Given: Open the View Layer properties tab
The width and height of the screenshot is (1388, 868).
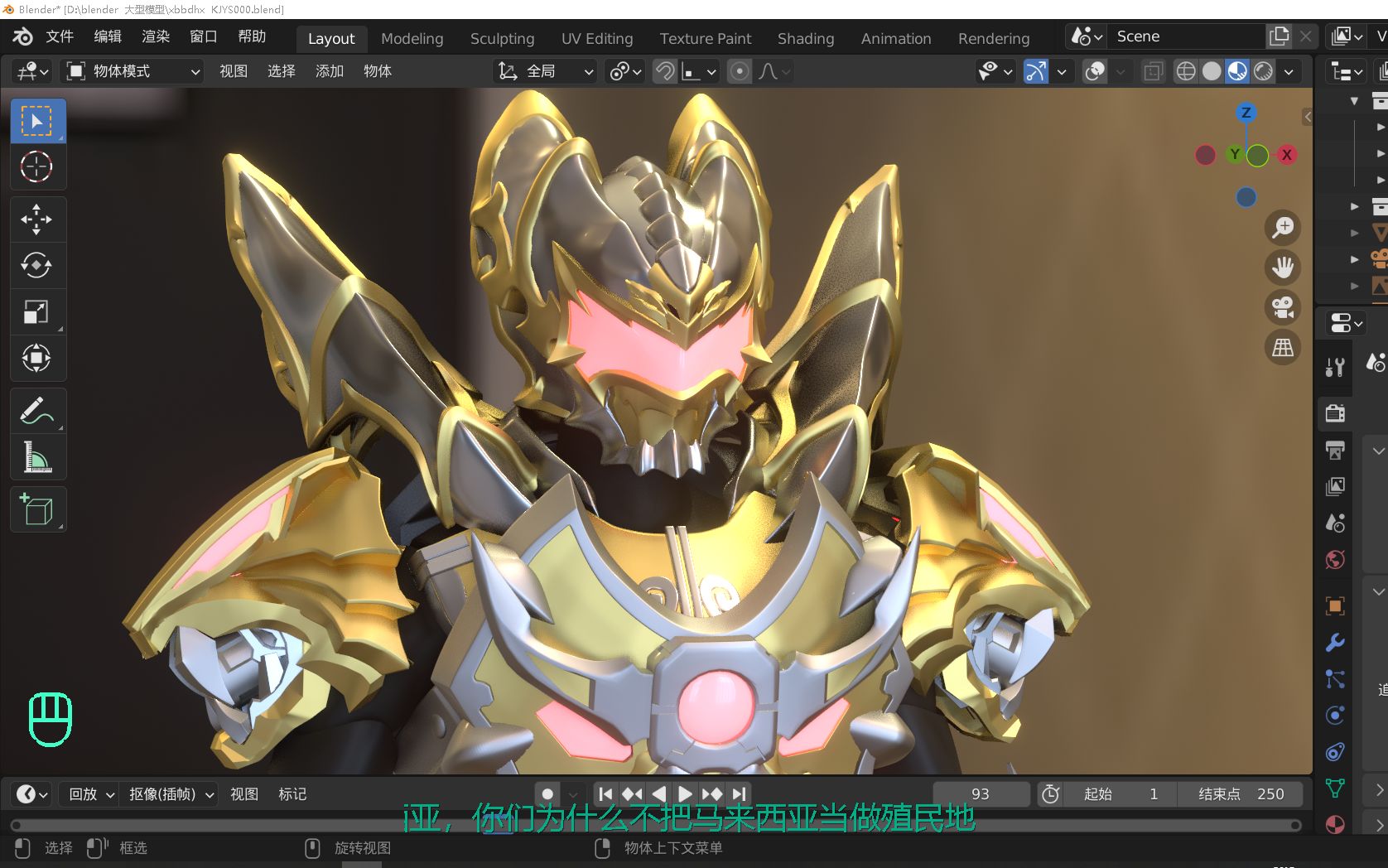Looking at the screenshot, I should (1335, 486).
